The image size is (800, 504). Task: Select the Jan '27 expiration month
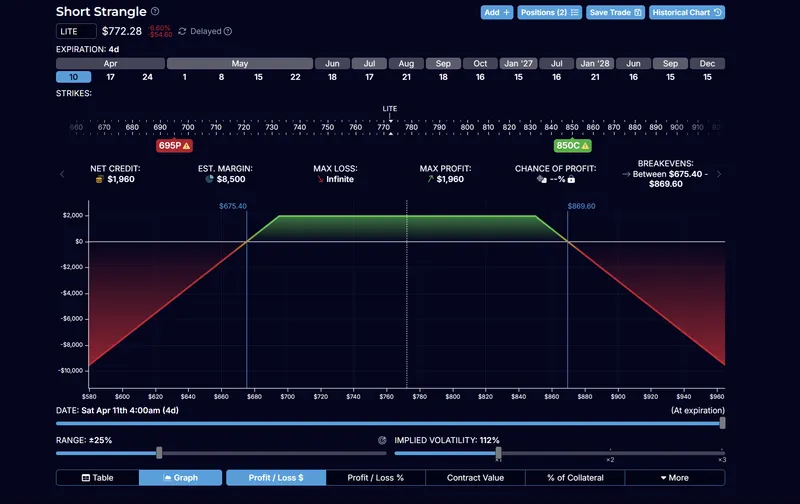518,63
